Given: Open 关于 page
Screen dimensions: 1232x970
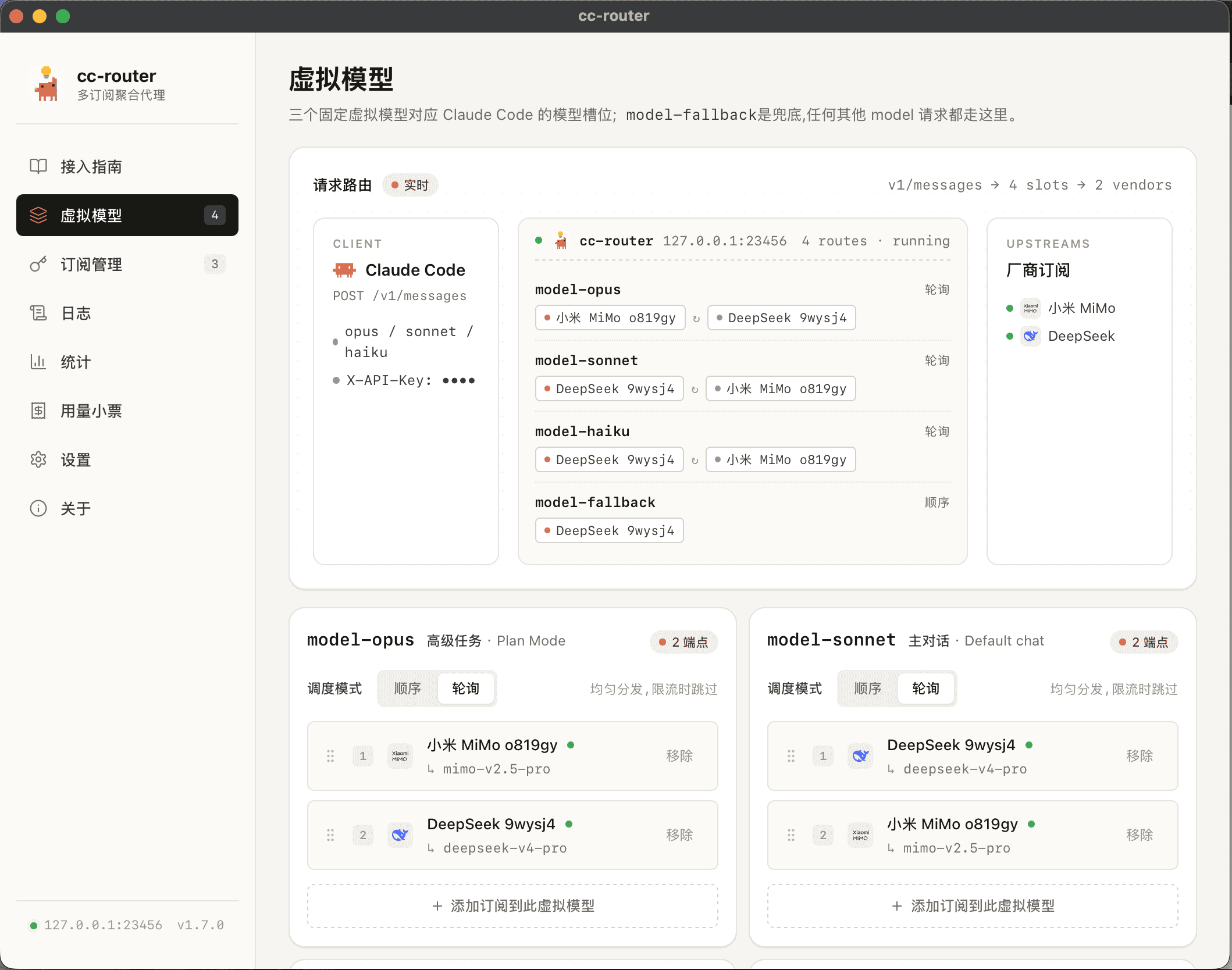Looking at the screenshot, I should (127, 508).
